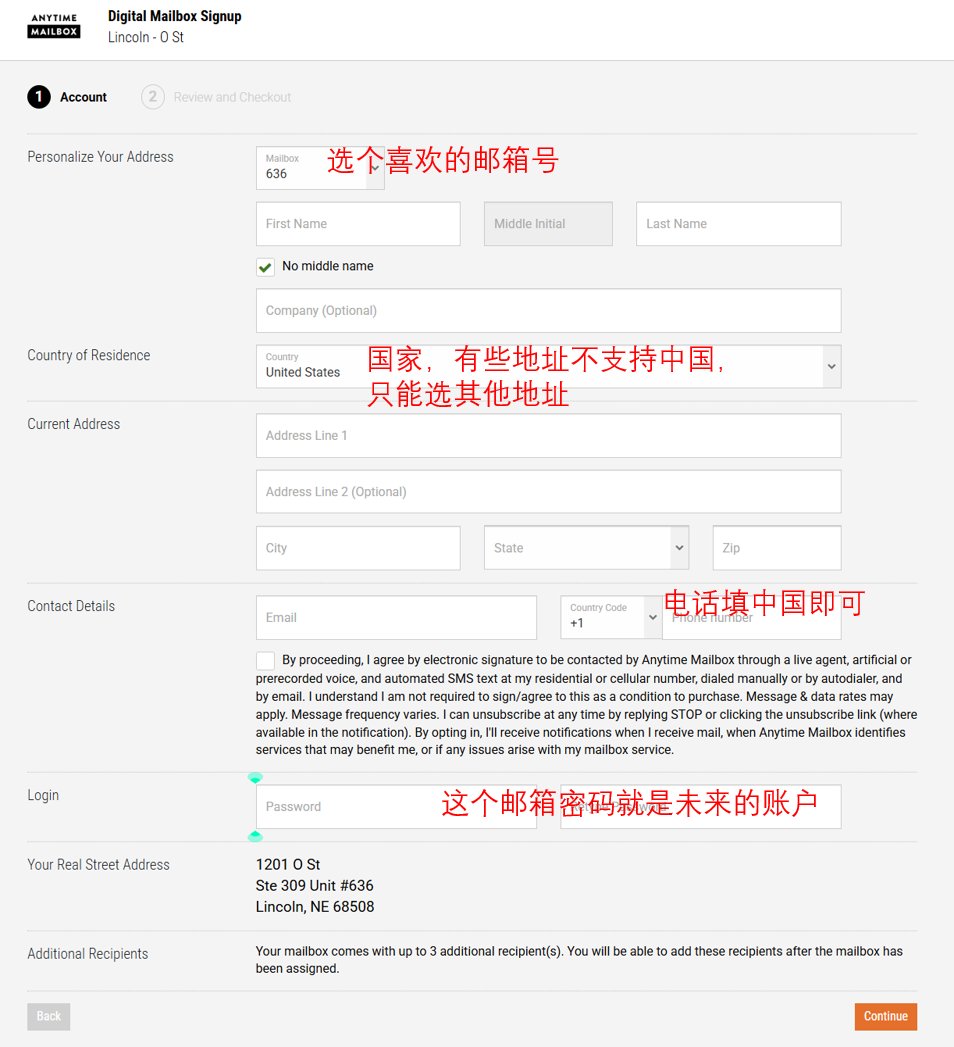Click the 'Additional Recipients' label
Viewport: 954px width, 1047px height.
[x=87, y=954]
